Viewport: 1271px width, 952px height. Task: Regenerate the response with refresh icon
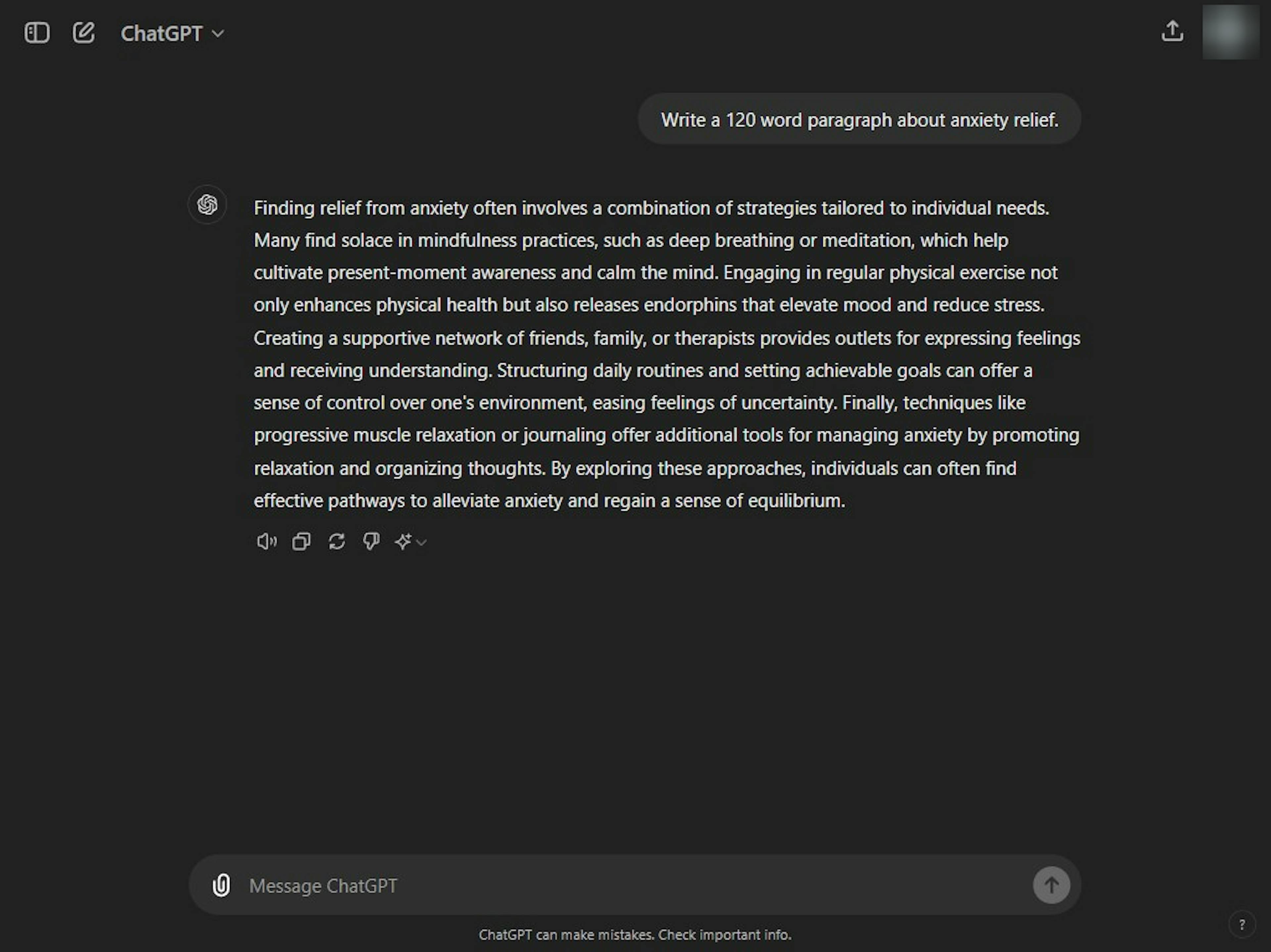click(x=337, y=541)
